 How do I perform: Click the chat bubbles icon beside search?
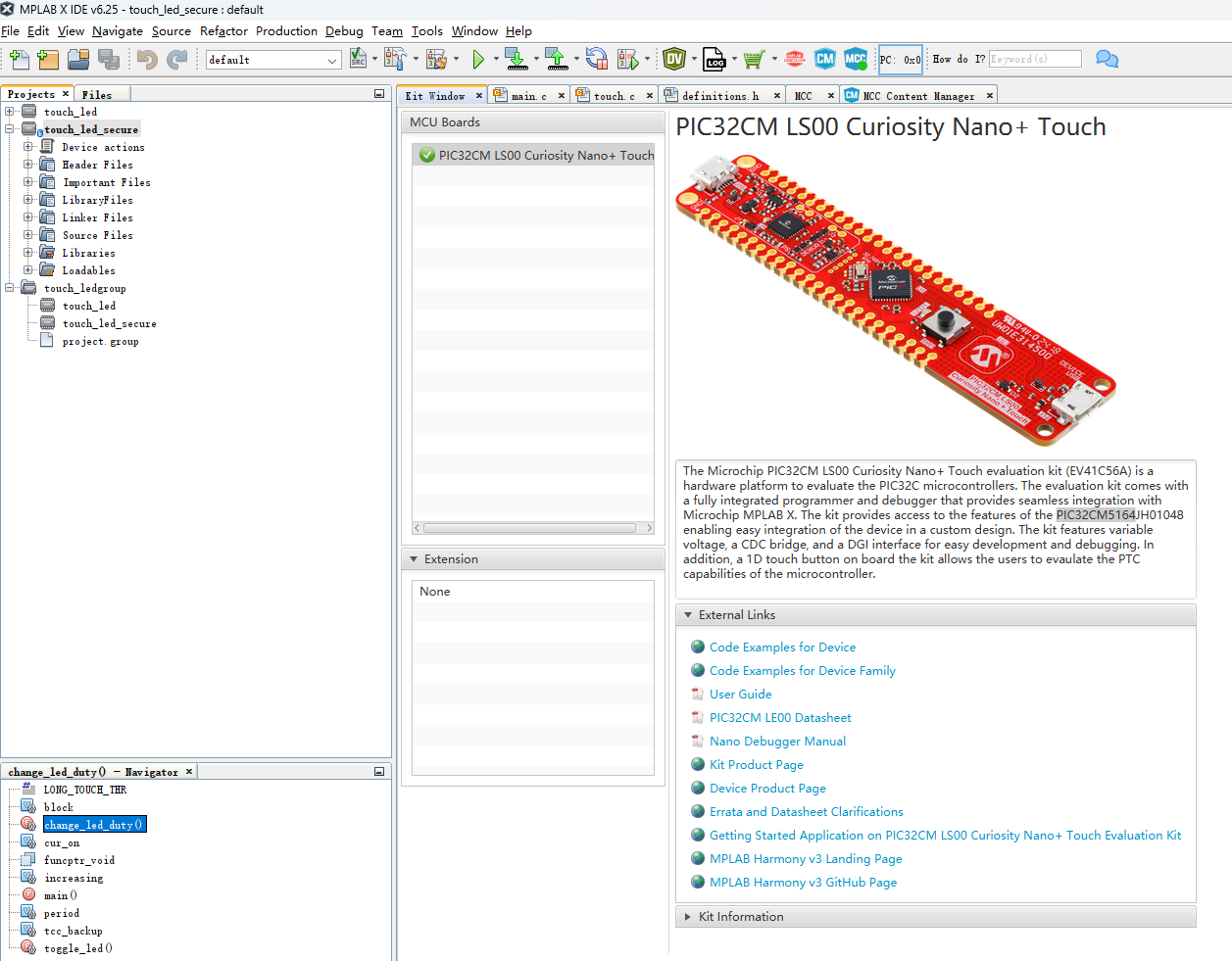pos(1108,59)
